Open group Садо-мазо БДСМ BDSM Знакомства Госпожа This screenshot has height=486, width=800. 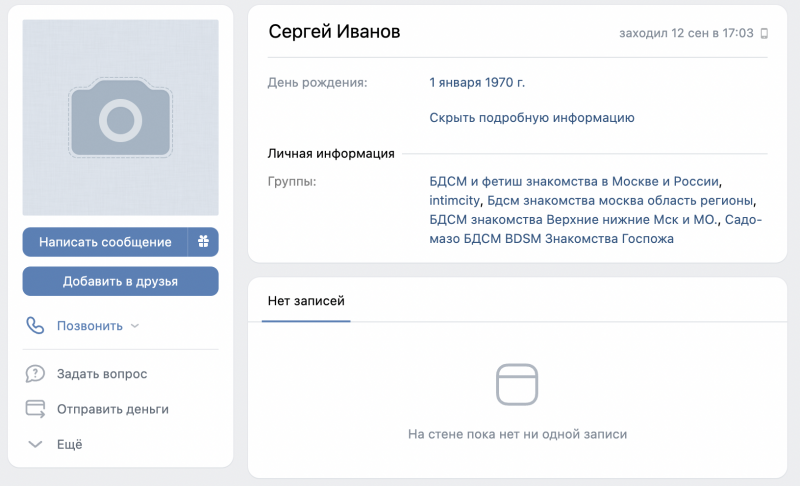coord(595,229)
